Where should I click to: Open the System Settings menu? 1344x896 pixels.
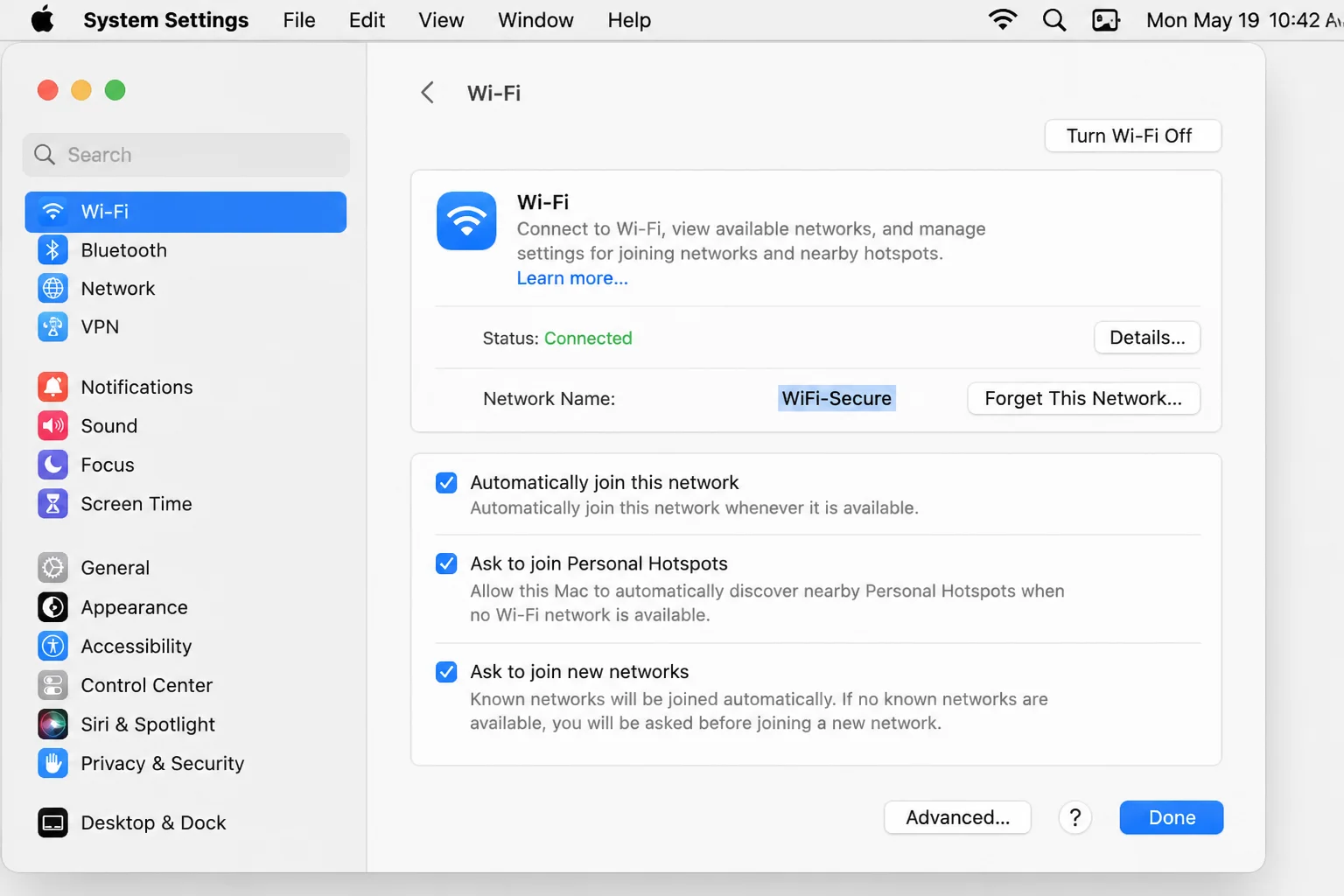click(x=166, y=20)
